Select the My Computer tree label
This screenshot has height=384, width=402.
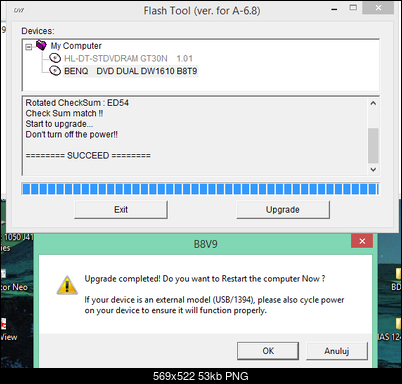point(76,46)
